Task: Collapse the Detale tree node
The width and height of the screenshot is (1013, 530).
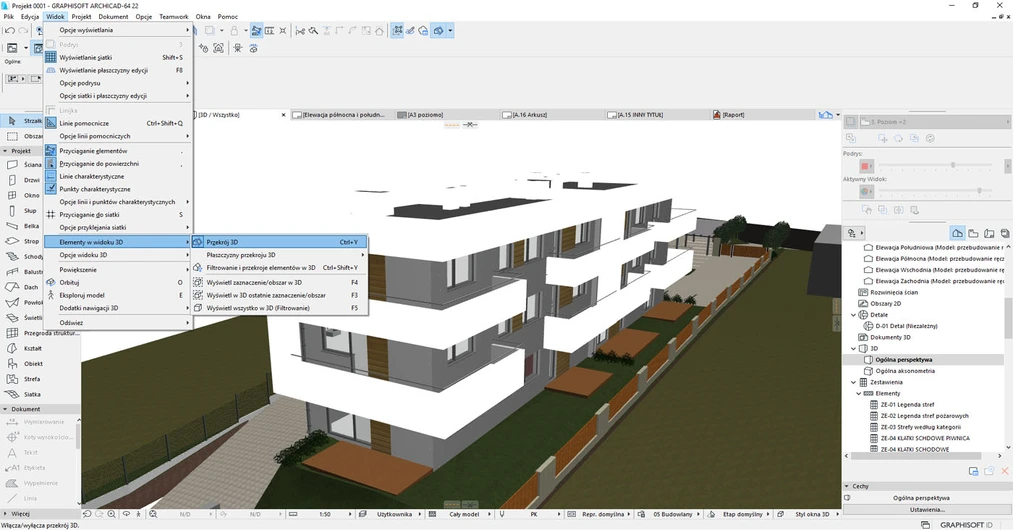Action: (853, 315)
